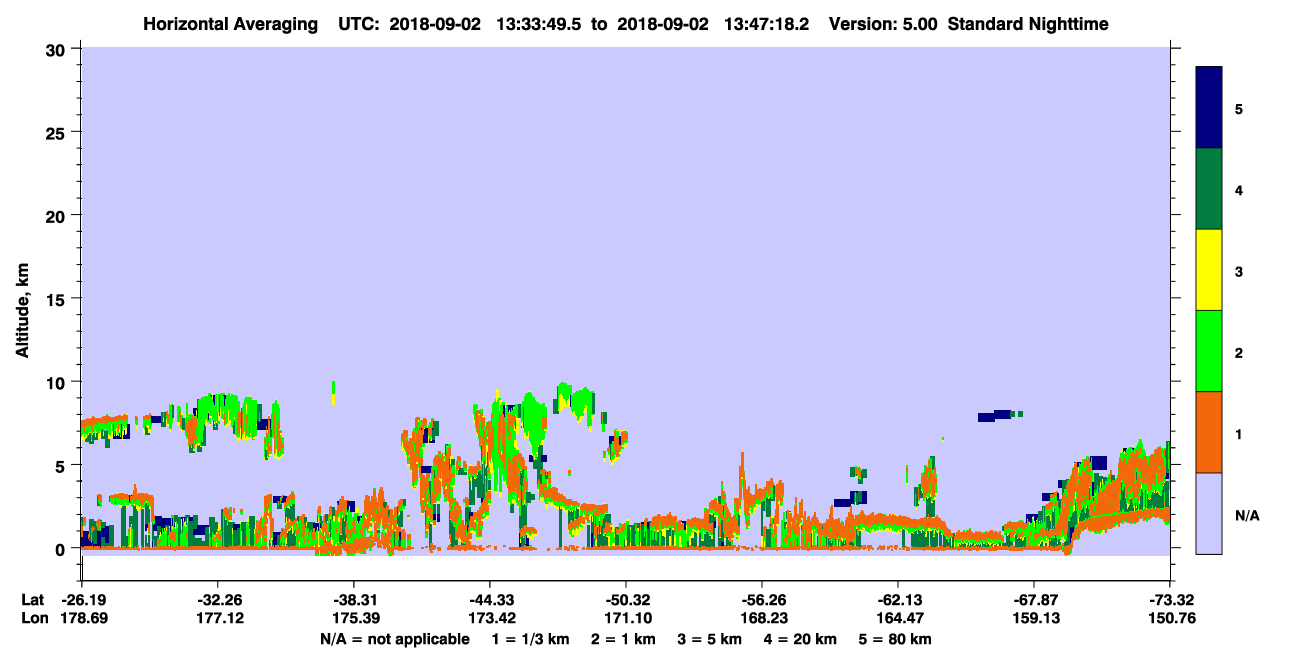Click the '4 = 20 km' footnote
1300x667 pixels.
pos(800,639)
